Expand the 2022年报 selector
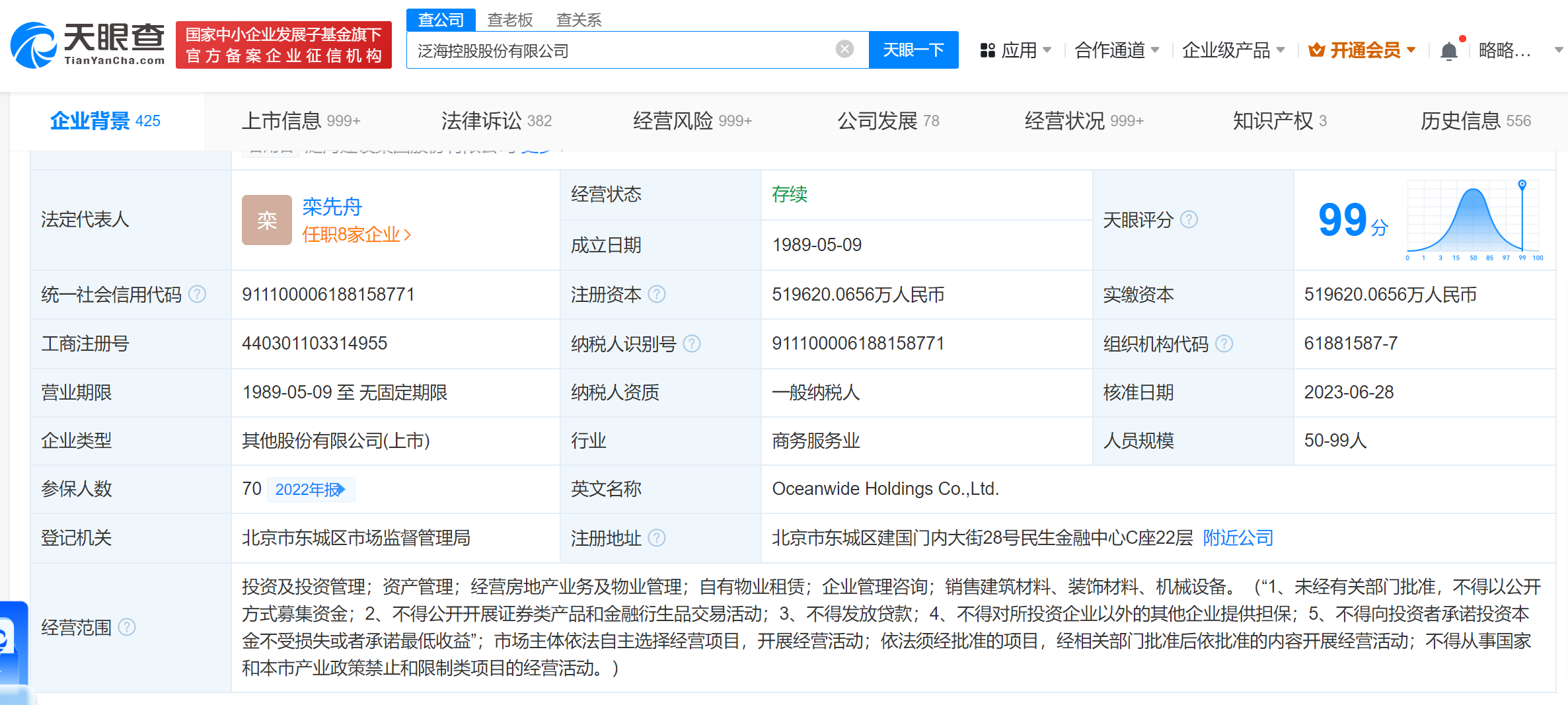The height and width of the screenshot is (705, 1568). [x=311, y=490]
